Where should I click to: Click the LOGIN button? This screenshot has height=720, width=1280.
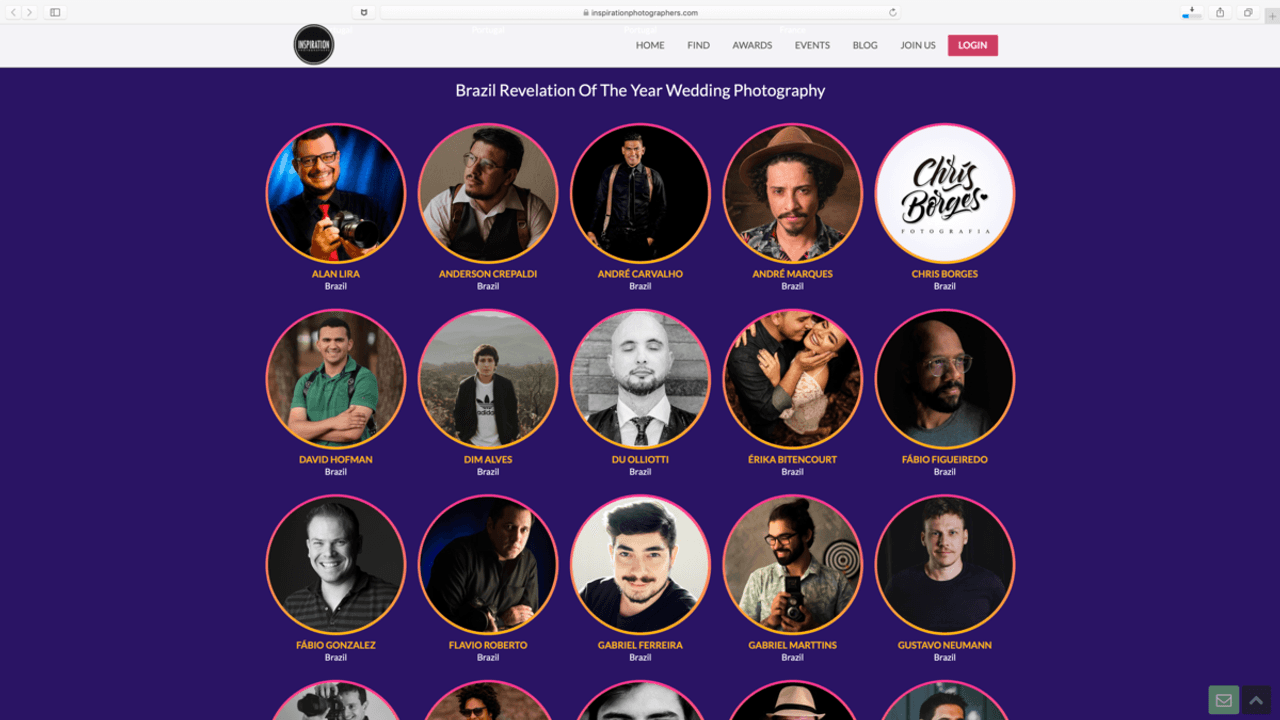click(x=973, y=45)
